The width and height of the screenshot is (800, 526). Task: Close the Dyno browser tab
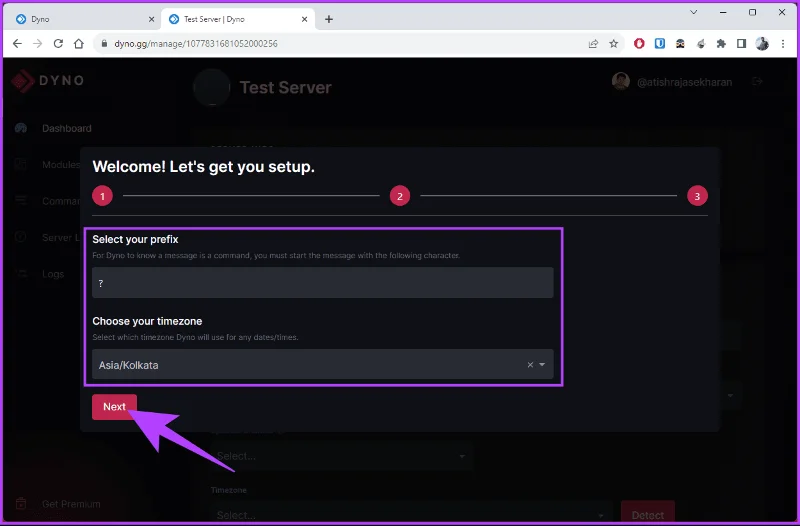point(151,19)
